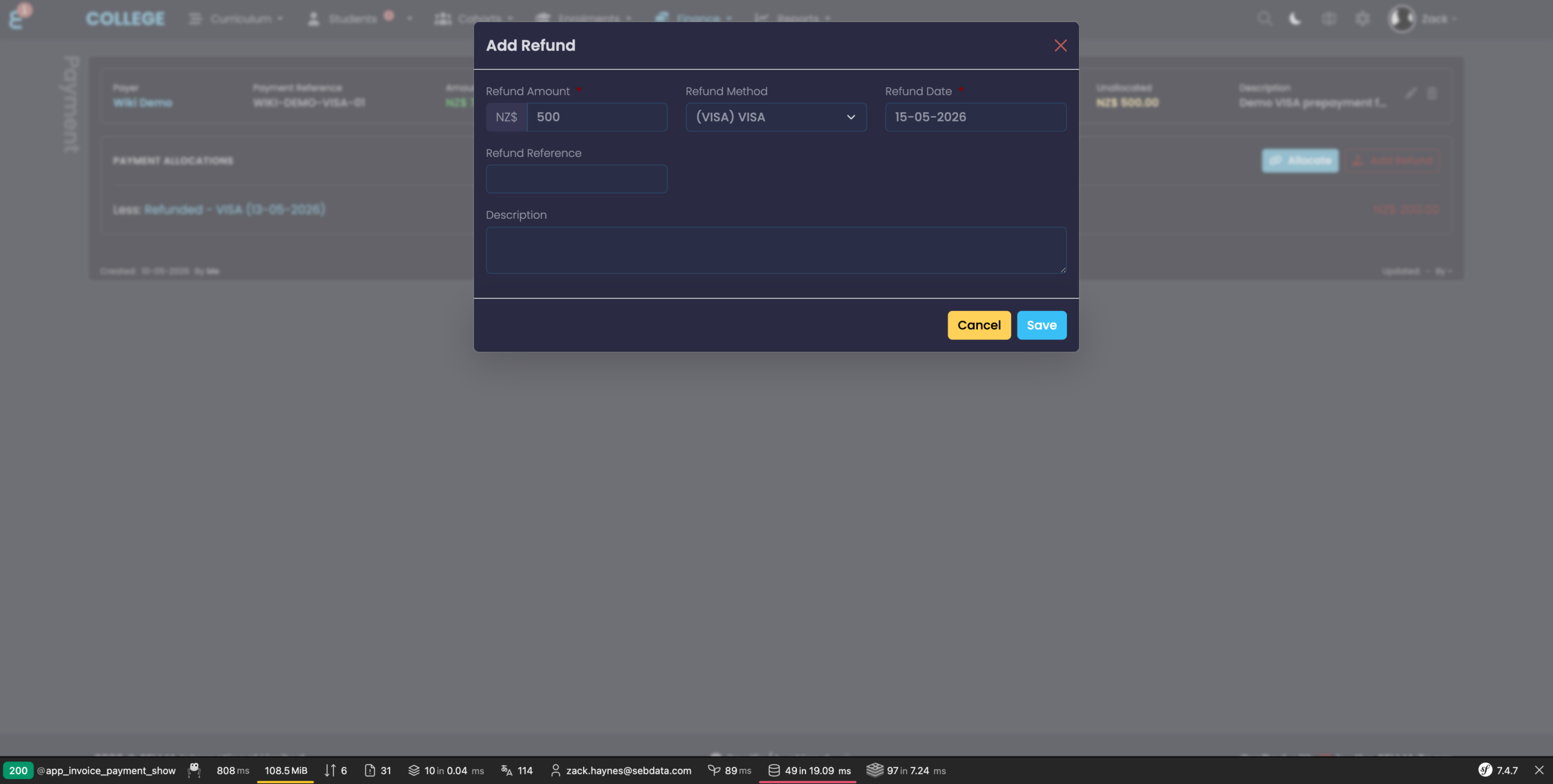1553x784 pixels.
Task: Open the Zack user profile menu
Action: [x=1421, y=19]
